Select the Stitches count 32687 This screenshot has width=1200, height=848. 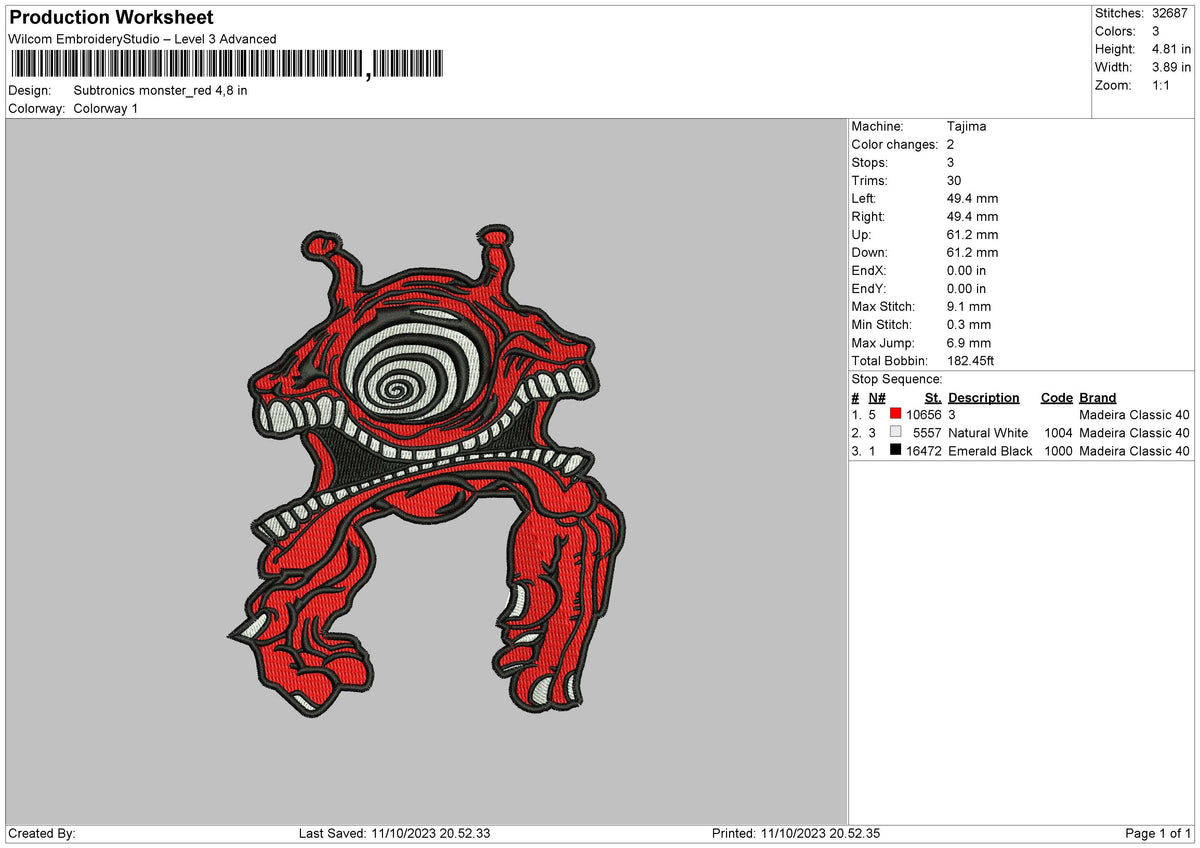[1171, 13]
